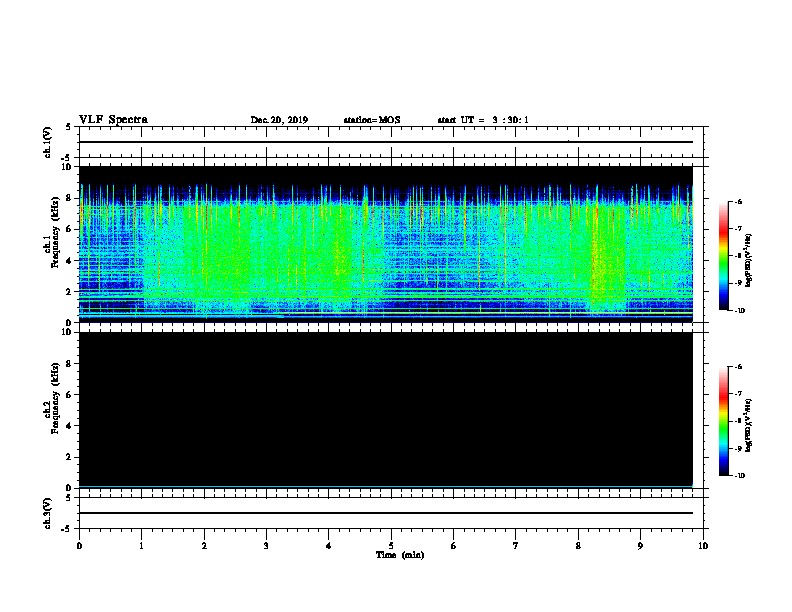This screenshot has width=792, height=612.
Task: Click time axis tick label "0"
Action: click(79, 546)
